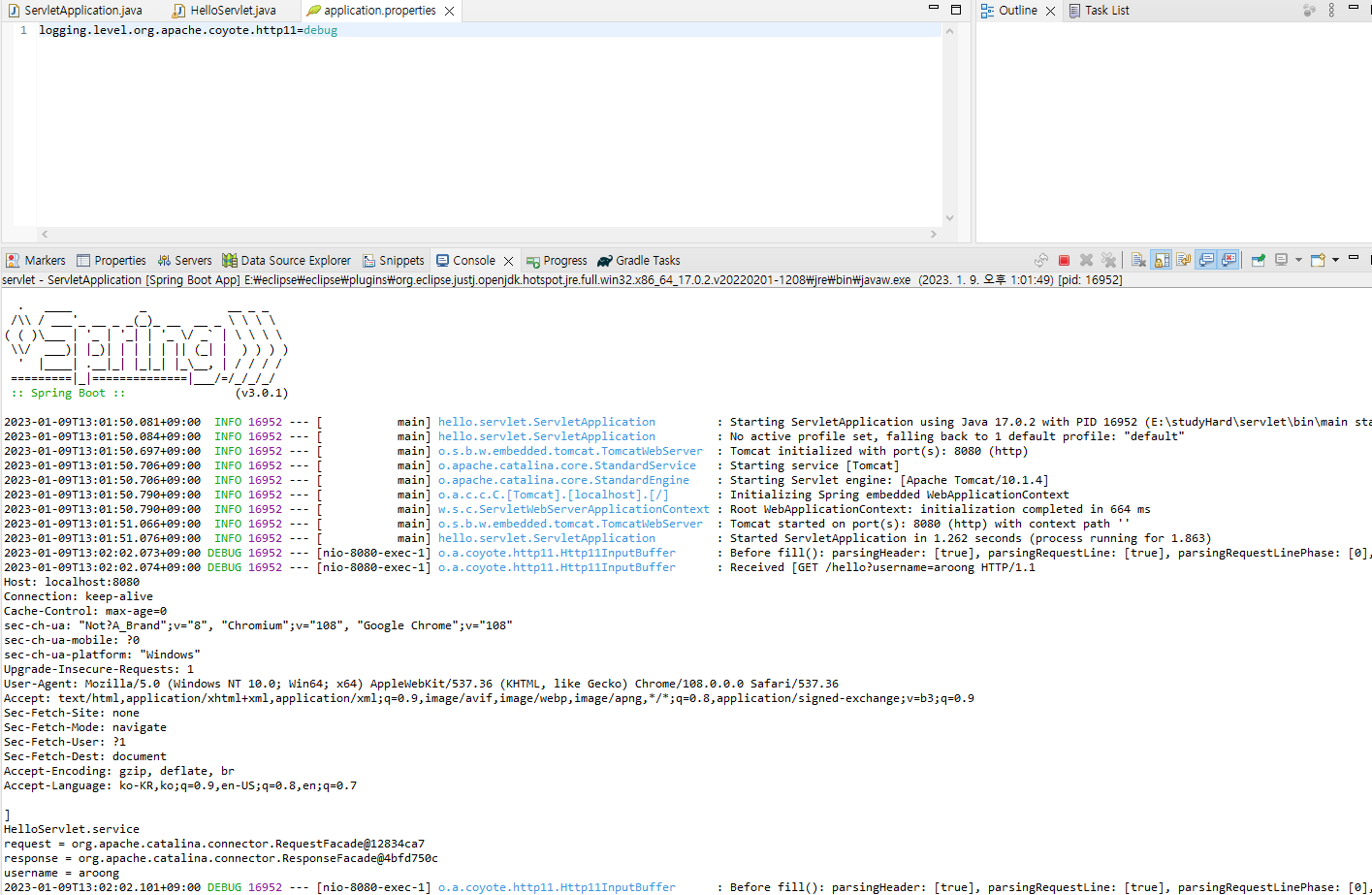1372x895 pixels.
Task: Open the Open Console dropdown arrow
Action: pyautogui.click(x=1335, y=260)
